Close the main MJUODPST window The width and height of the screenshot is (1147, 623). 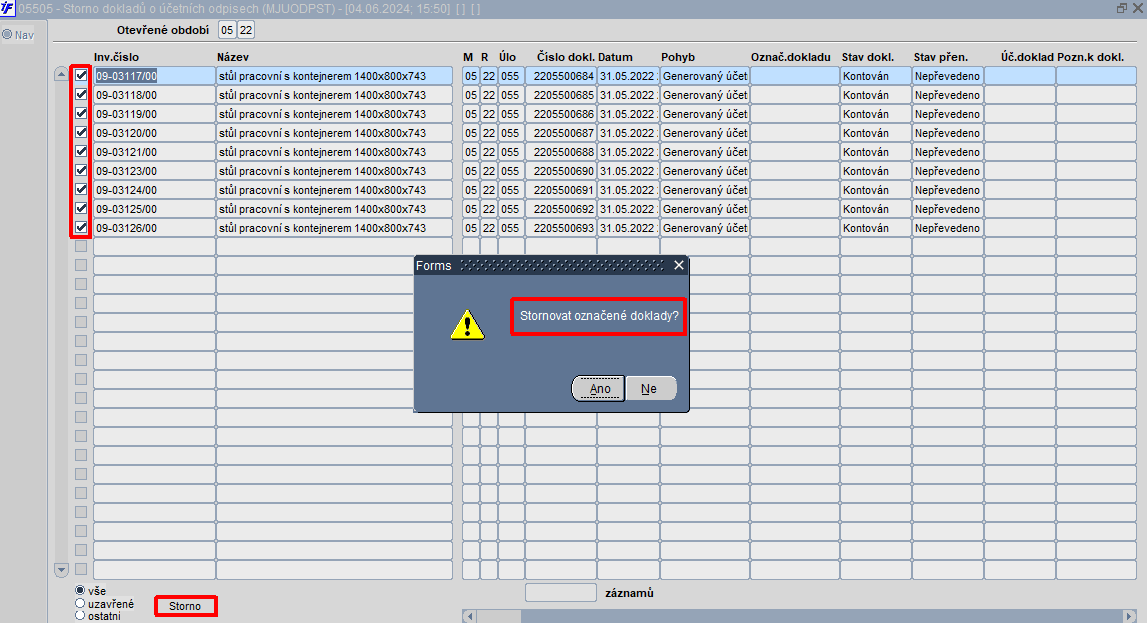pos(1137,8)
